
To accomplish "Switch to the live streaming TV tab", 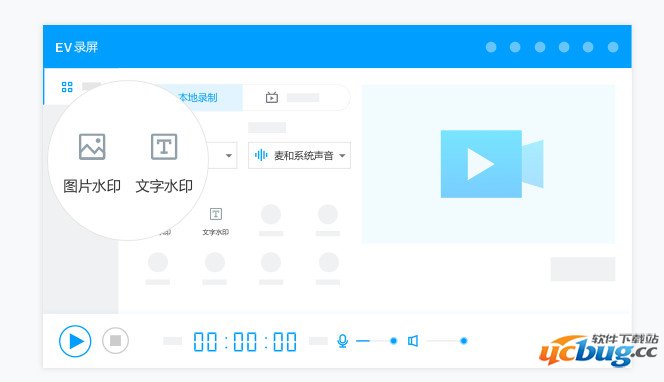I will click(296, 97).
